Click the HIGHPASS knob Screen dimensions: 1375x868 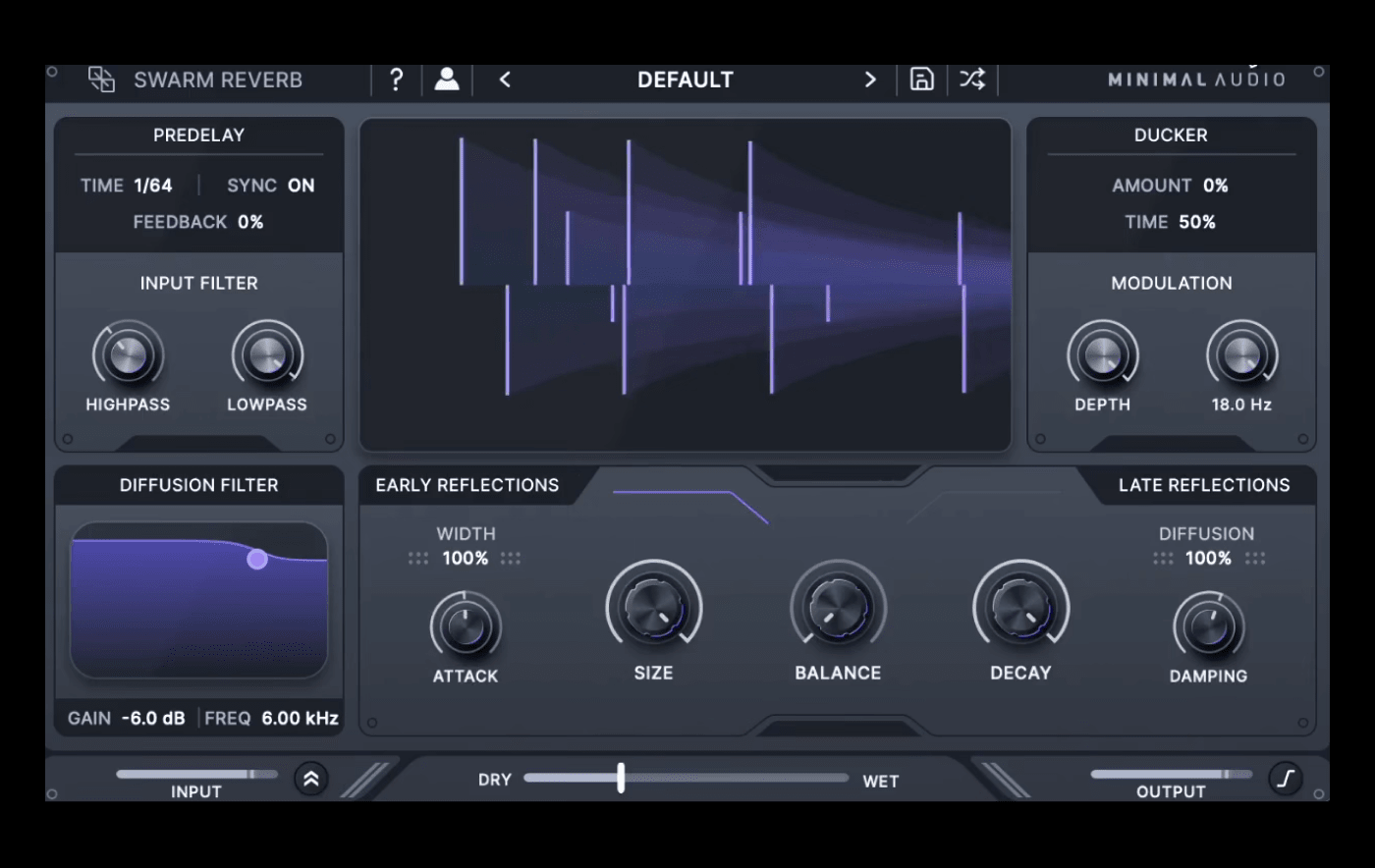point(128,355)
